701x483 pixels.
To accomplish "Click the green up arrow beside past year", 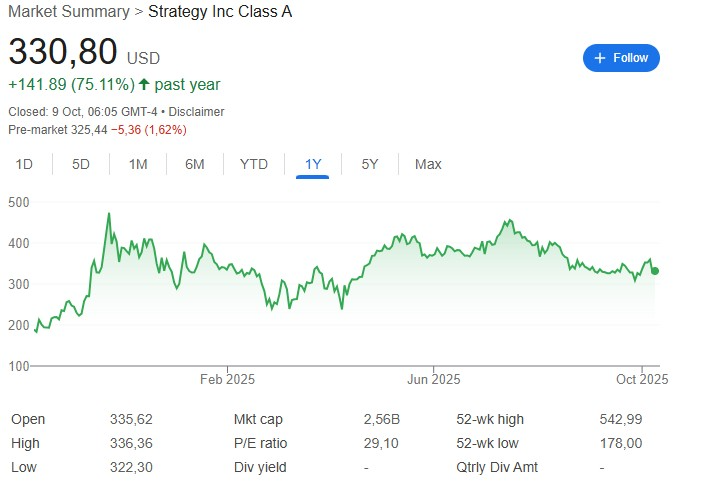I will click(x=146, y=85).
